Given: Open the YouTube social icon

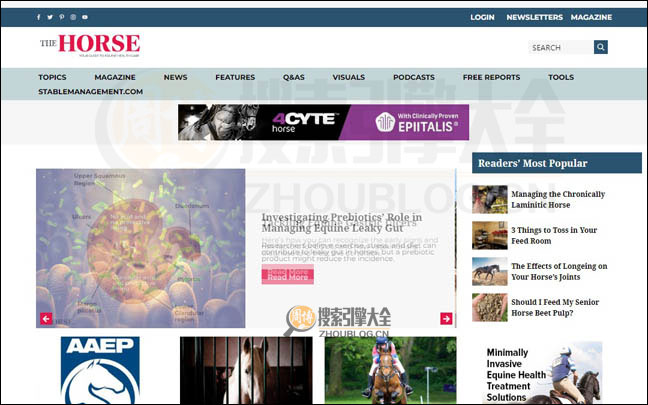Looking at the screenshot, I should click(85, 17).
